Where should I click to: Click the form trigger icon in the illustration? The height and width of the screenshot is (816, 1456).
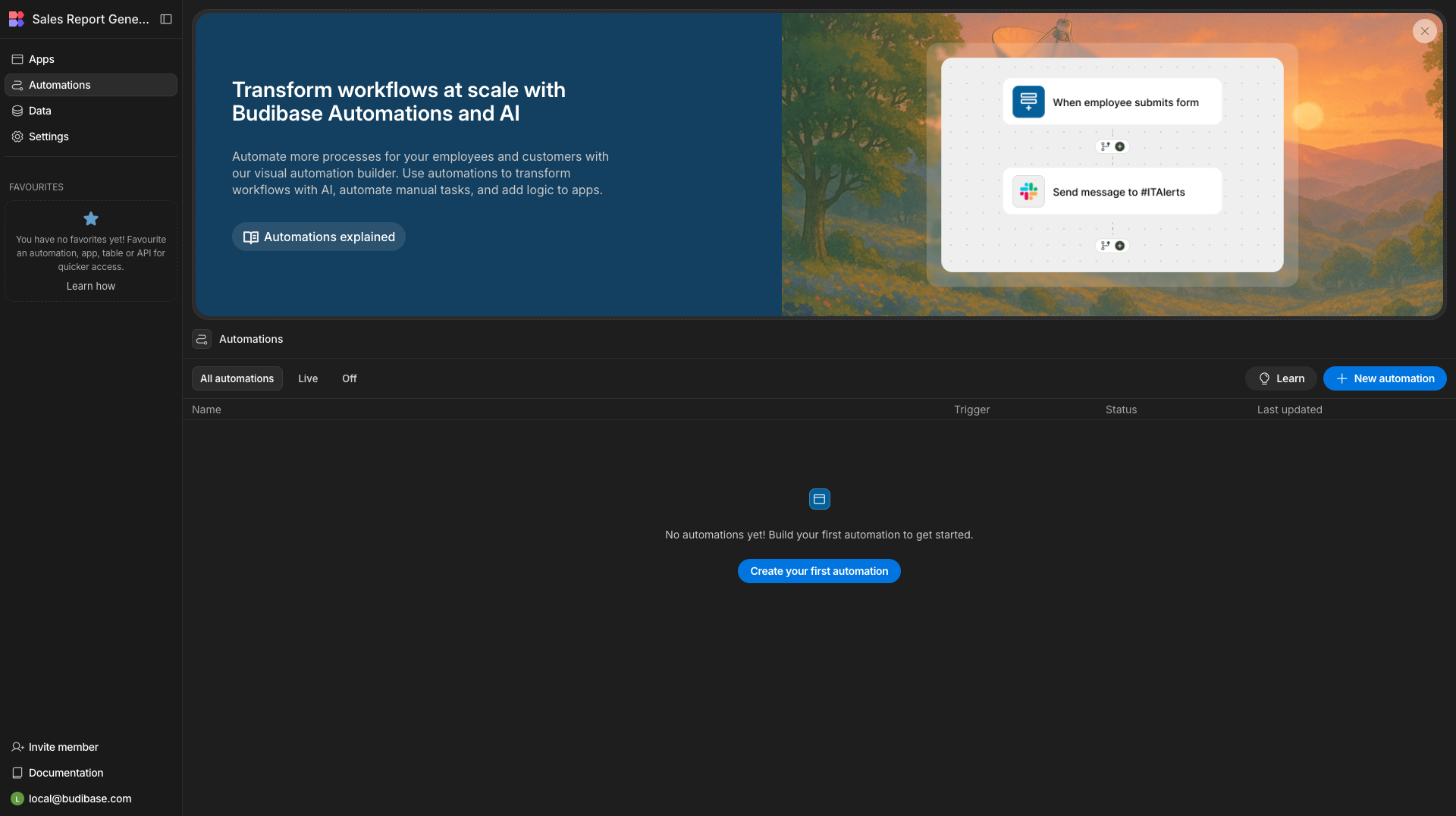1028,102
